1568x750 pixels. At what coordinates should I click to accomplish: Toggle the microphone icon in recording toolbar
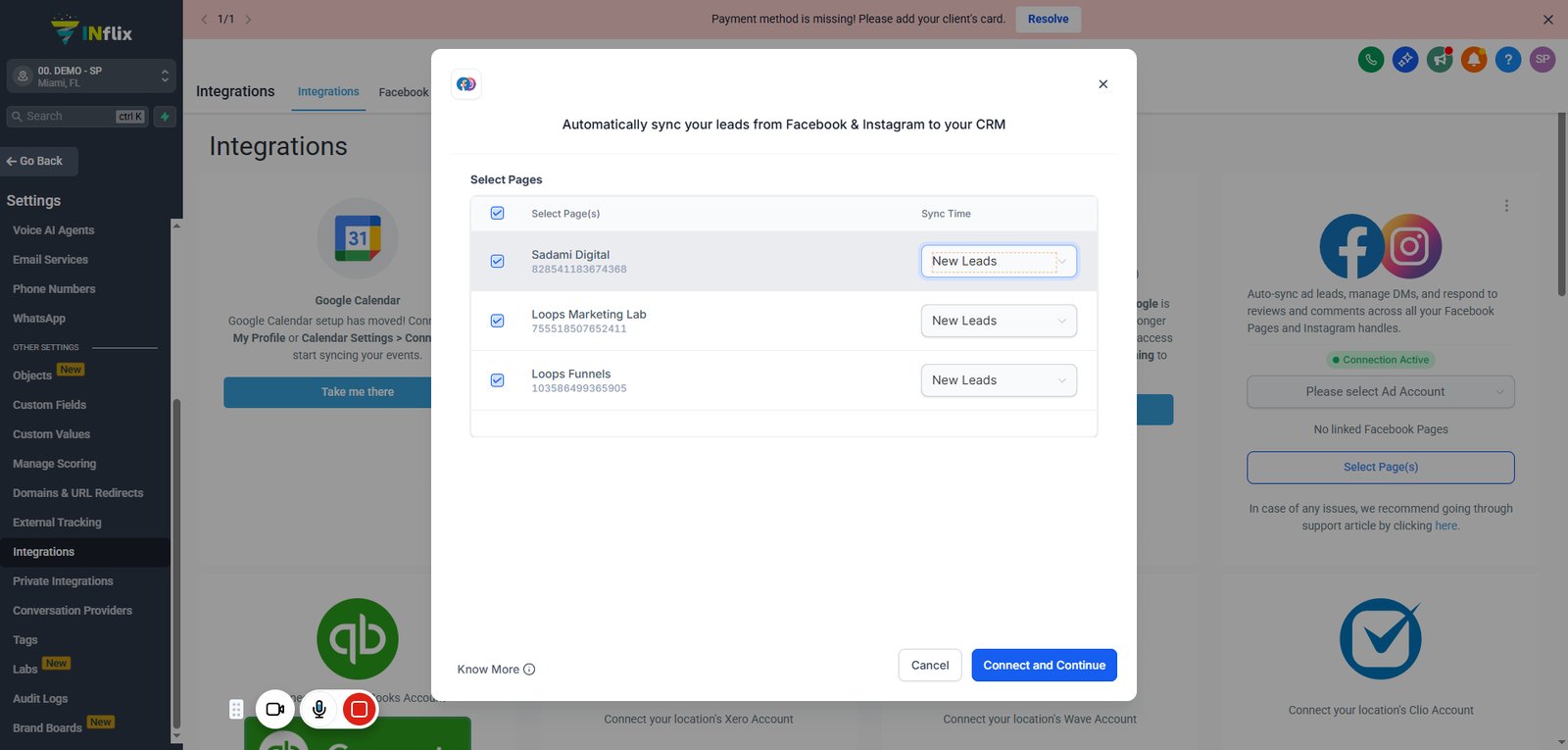(319, 709)
